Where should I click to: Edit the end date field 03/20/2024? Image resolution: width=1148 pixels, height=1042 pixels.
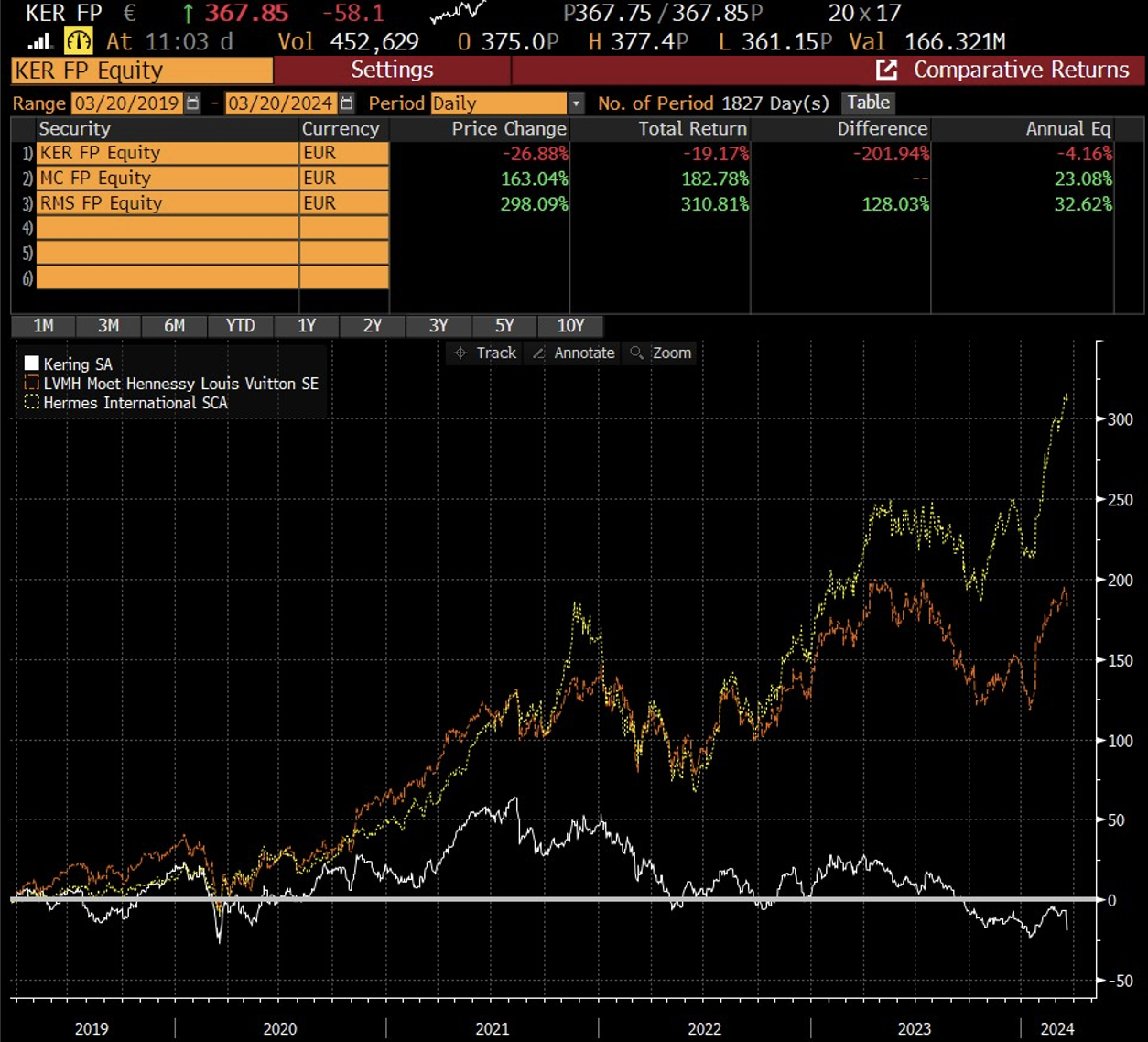pyautogui.click(x=281, y=103)
